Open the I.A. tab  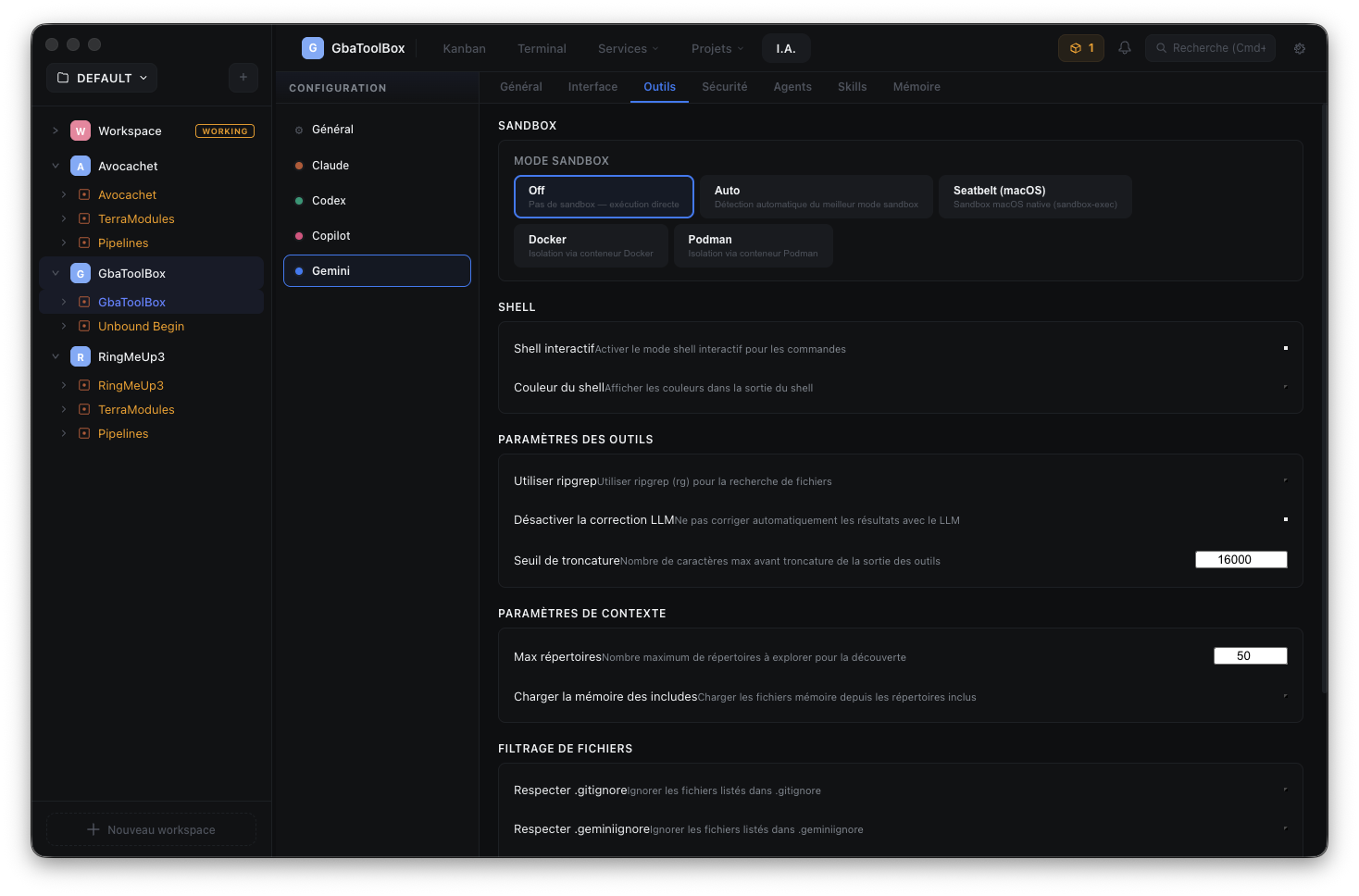pyautogui.click(x=786, y=49)
